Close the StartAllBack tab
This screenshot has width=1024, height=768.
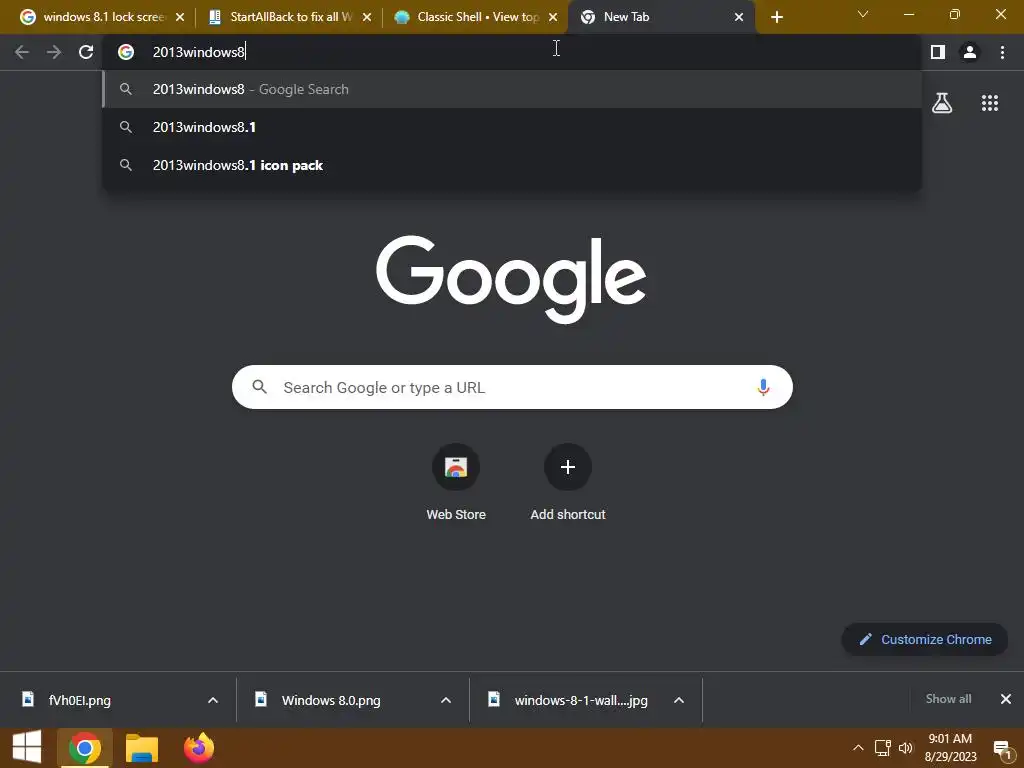coord(367,17)
